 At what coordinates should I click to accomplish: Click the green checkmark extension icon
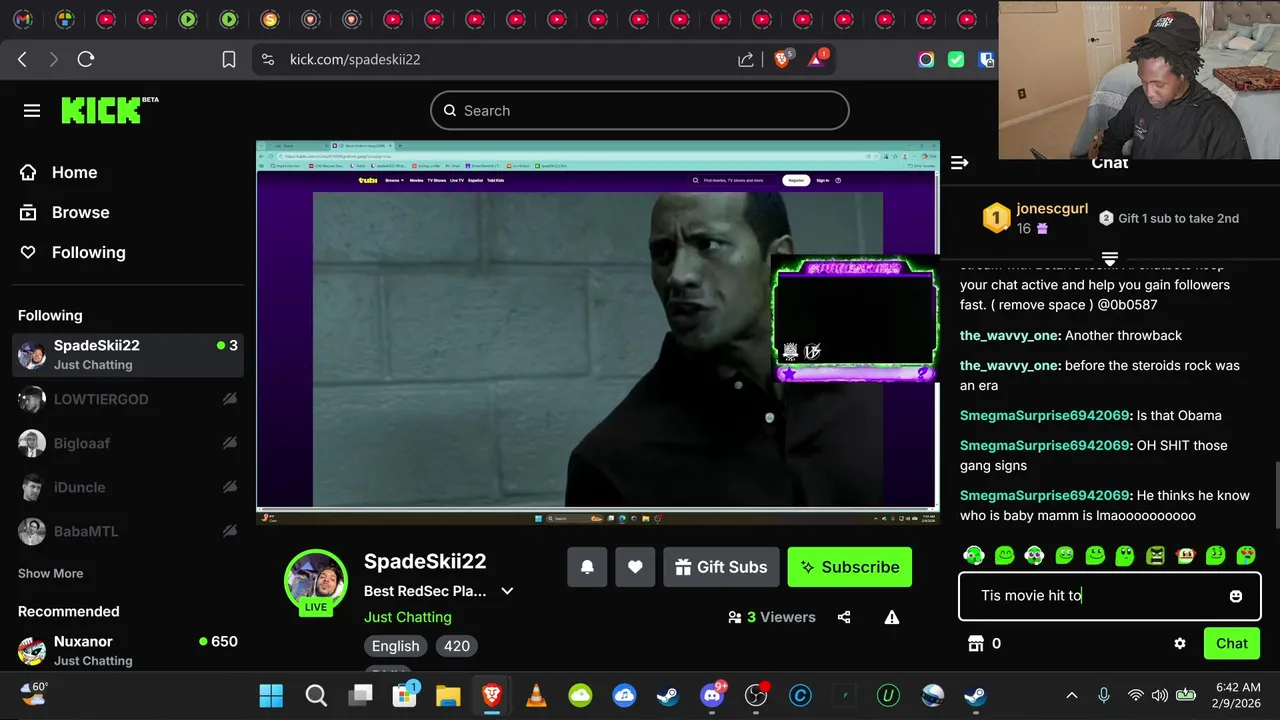pos(956,59)
